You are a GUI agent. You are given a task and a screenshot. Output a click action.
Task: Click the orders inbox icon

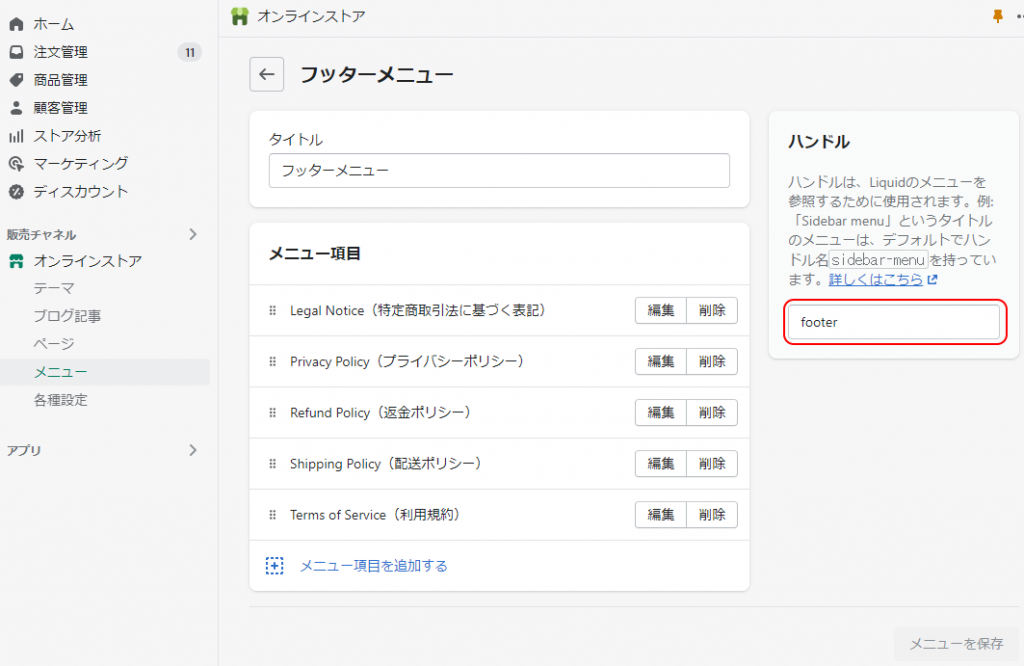[16, 52]
